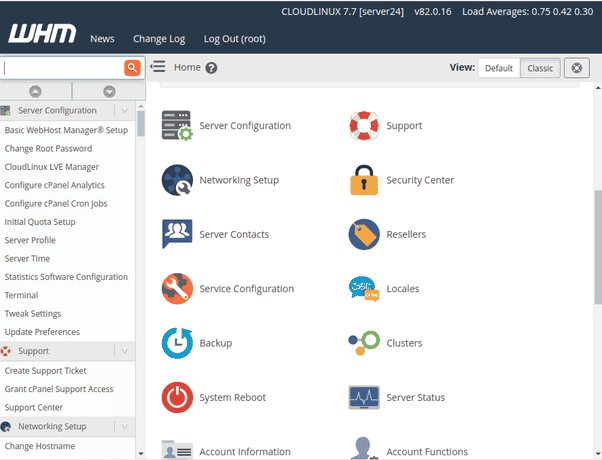Click the Server Status label

[415, 397]
